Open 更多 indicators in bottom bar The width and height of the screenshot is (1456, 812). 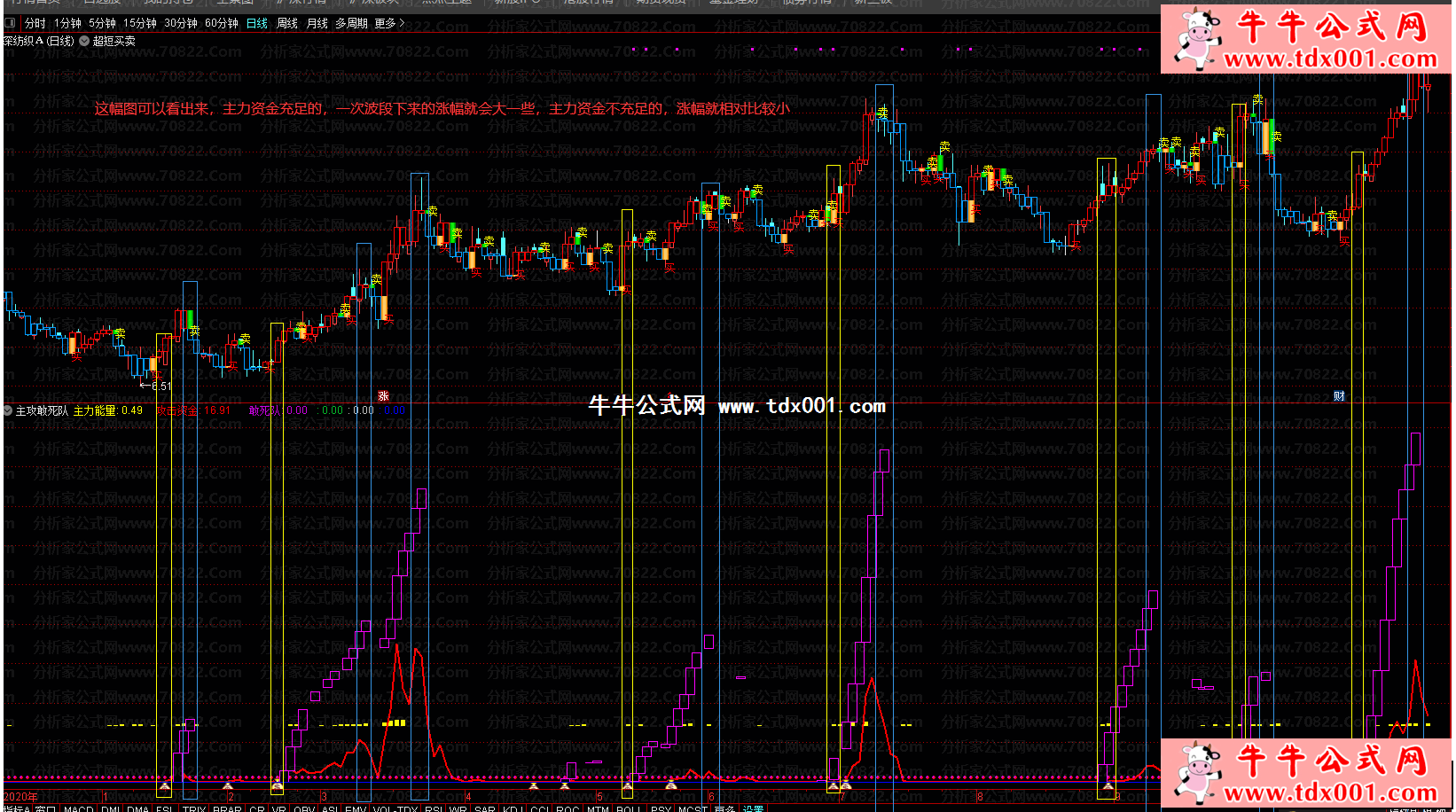pyautogui.click(x=724, y=808)
